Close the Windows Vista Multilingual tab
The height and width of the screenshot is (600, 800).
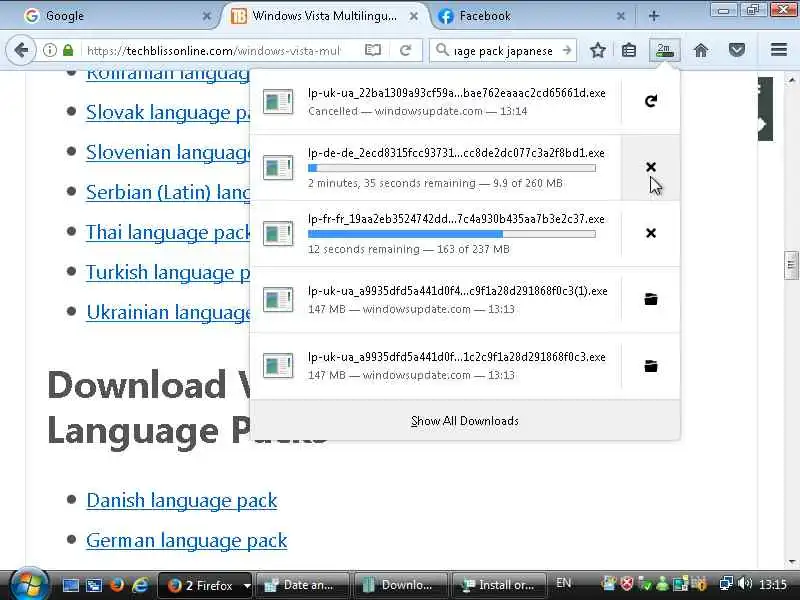pyautogui.click(x=414, y=16)
